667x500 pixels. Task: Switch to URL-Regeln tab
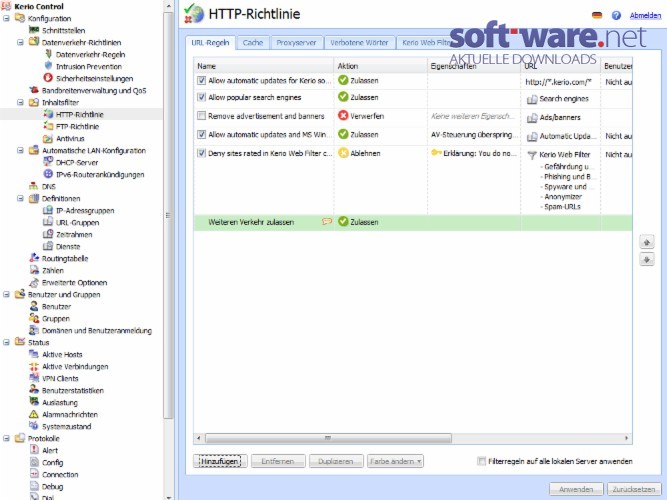point(210,43)
